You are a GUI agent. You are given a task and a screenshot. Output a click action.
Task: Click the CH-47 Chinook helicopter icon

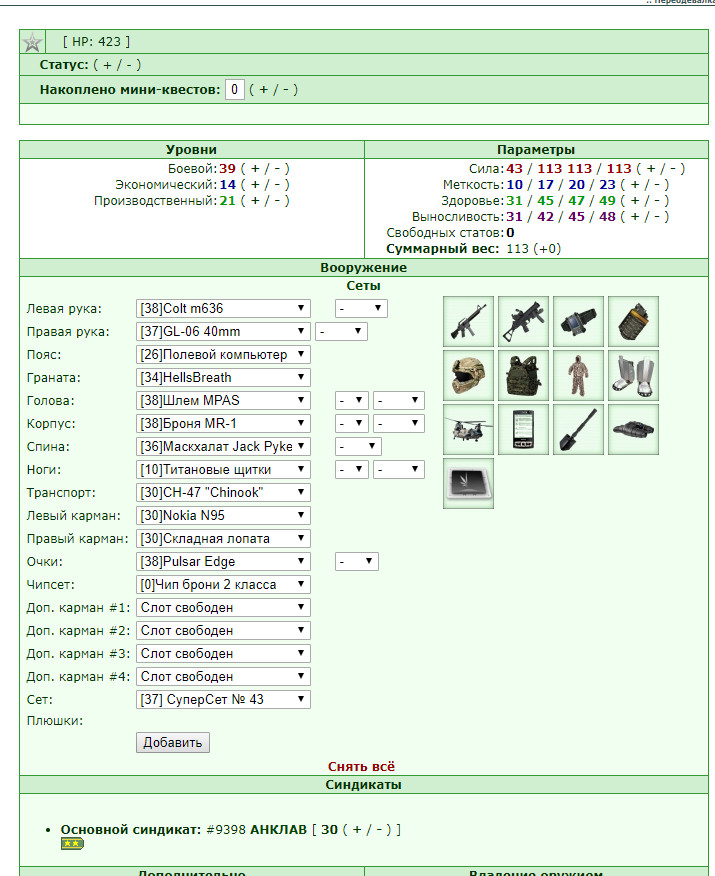pyautogui.click(x=468, y=430)
